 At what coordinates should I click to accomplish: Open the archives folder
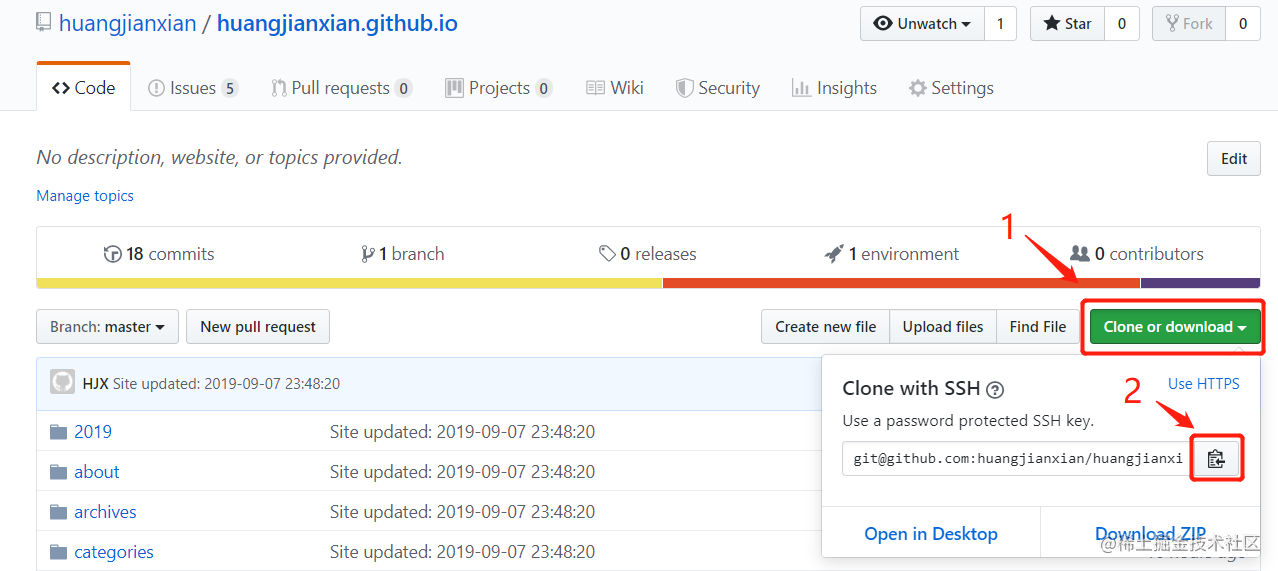coord(105,512)
